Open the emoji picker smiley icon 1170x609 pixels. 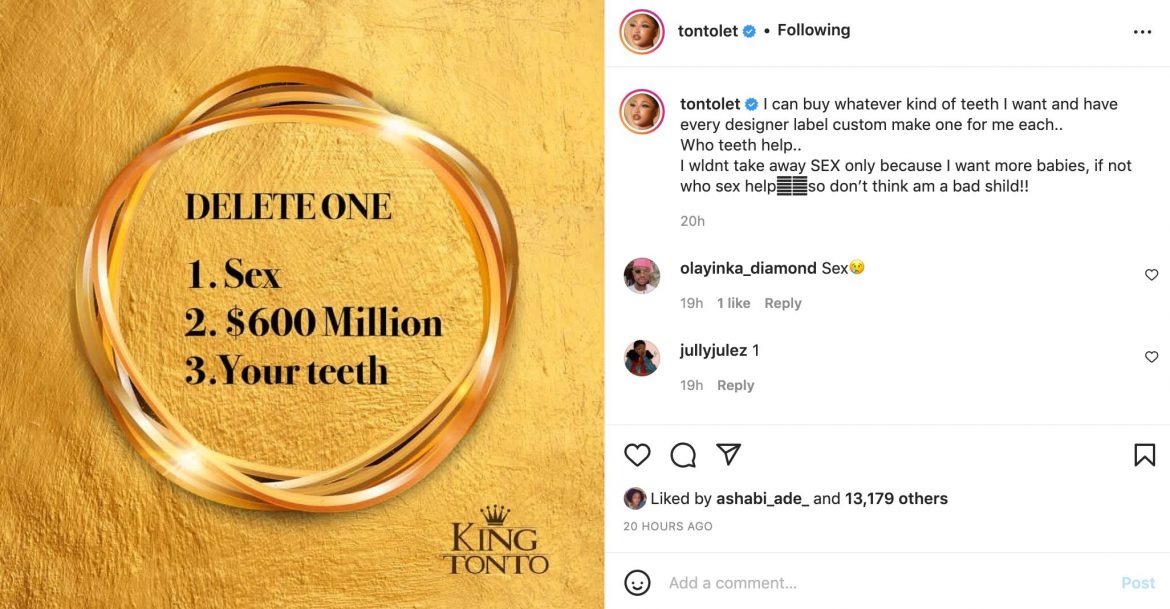(x=637, y=583)
